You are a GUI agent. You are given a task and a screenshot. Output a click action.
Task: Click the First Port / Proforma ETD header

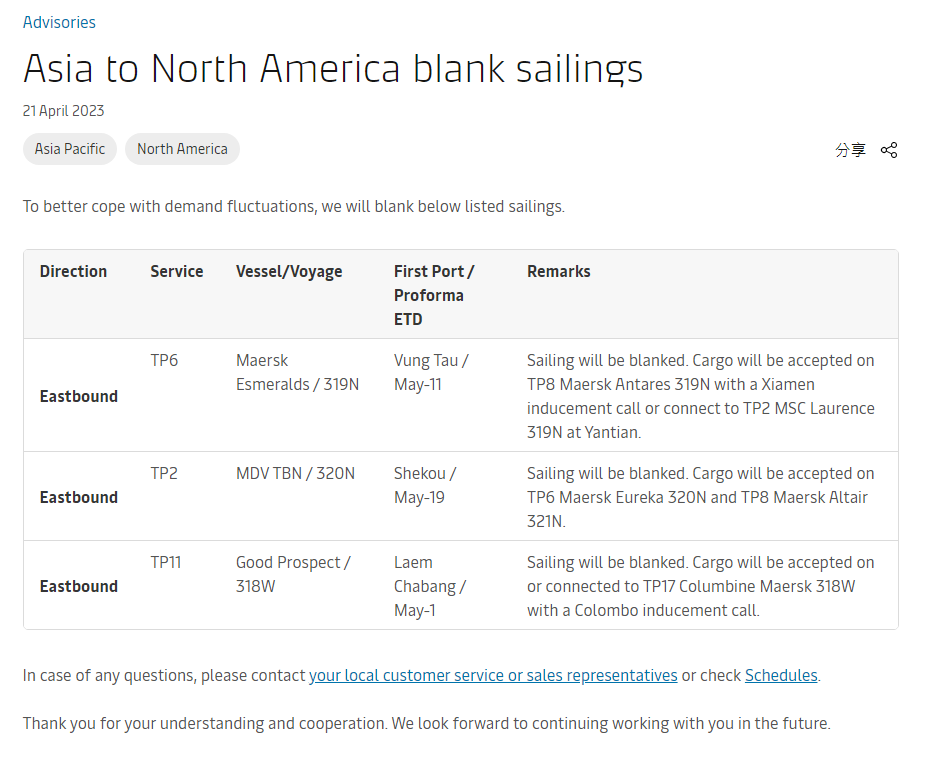pos(434,295)
